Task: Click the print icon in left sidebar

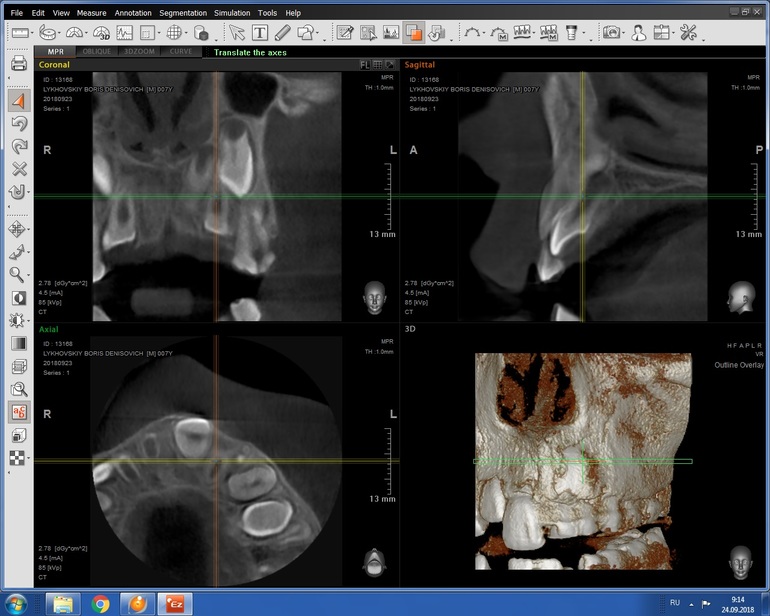Action: point(19,65)
